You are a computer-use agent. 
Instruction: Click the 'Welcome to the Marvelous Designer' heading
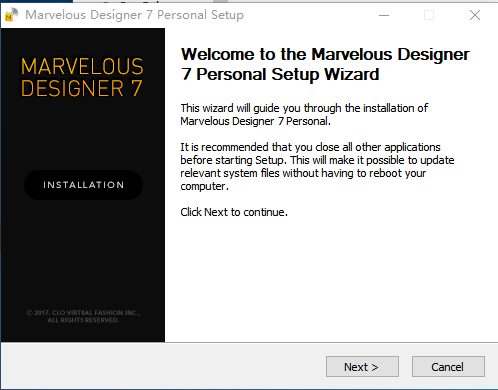tap(325, 64)
